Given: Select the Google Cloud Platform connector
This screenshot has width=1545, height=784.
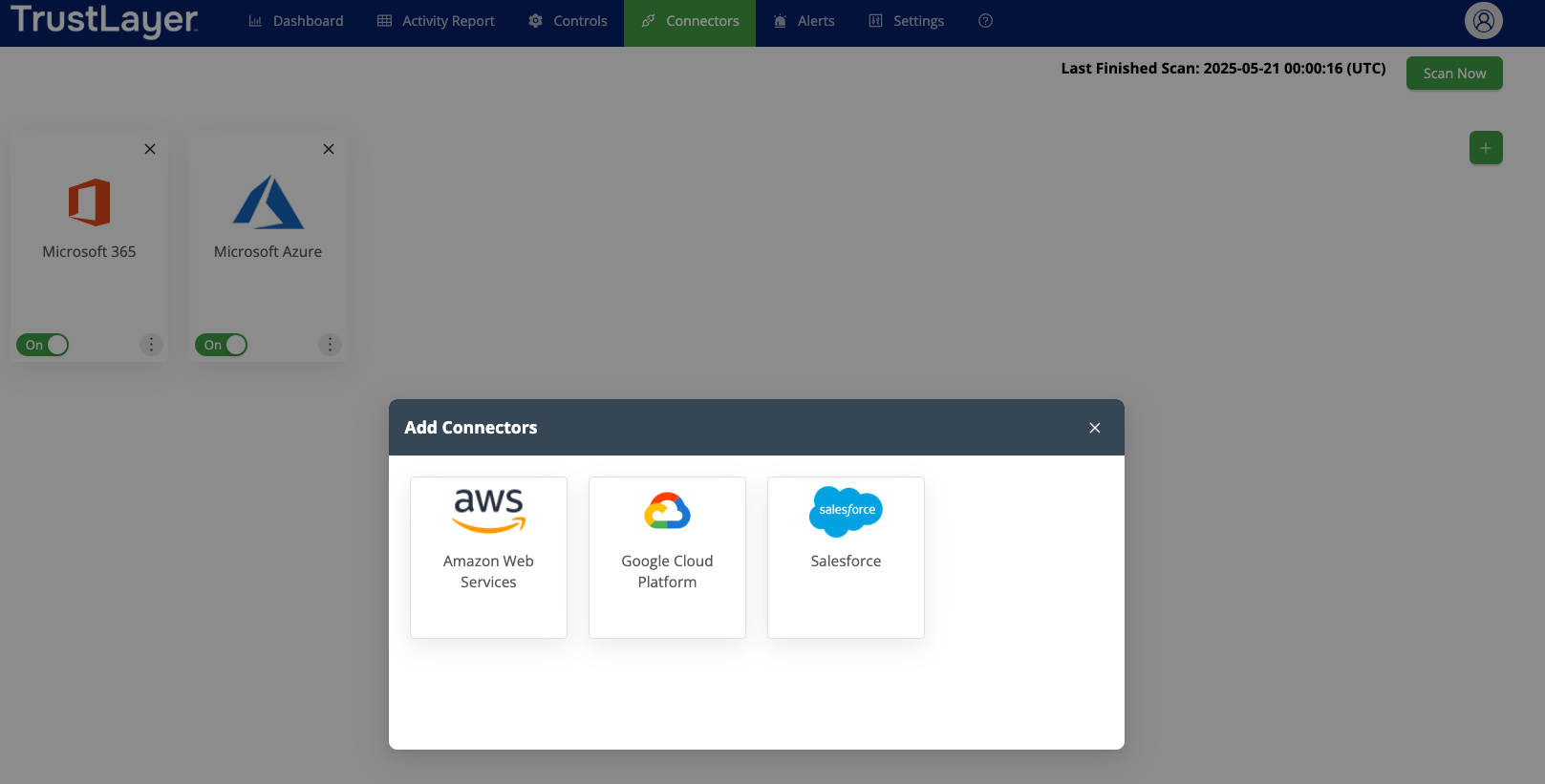Looking at the screenshot, I should point(667,558).
